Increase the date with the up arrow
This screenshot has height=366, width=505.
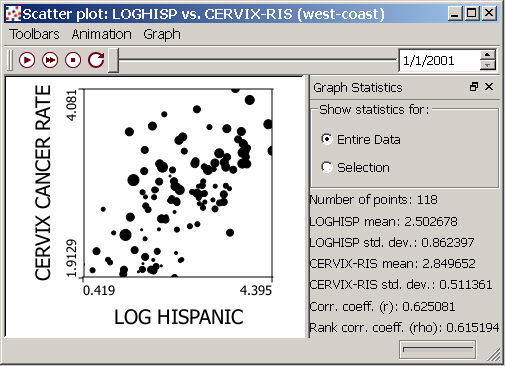(x=488, y=55)
